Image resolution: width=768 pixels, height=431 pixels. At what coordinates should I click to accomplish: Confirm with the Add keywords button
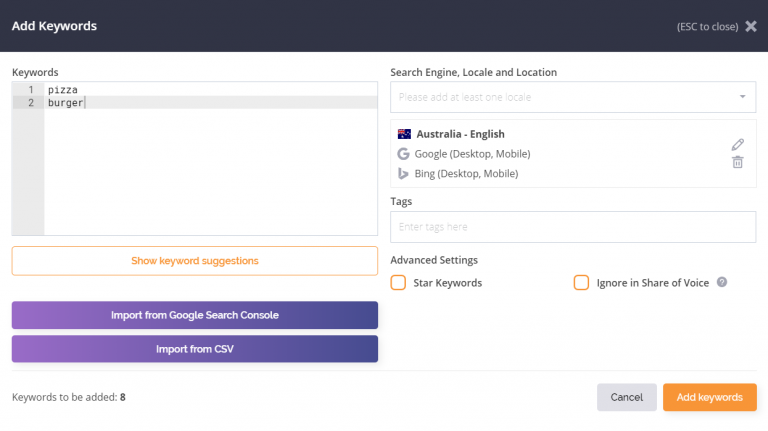[x=710, y=397]
